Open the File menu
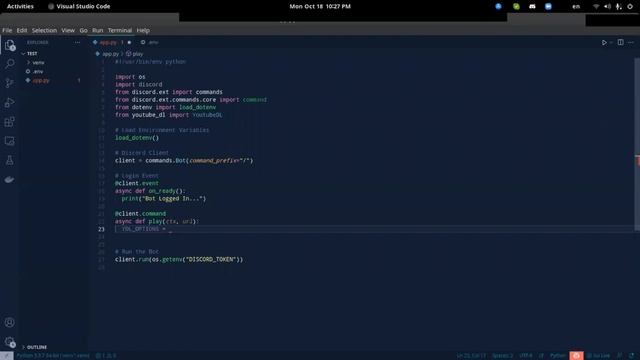The height and width of the screenshot is (360, 640). tap(7, 30)
